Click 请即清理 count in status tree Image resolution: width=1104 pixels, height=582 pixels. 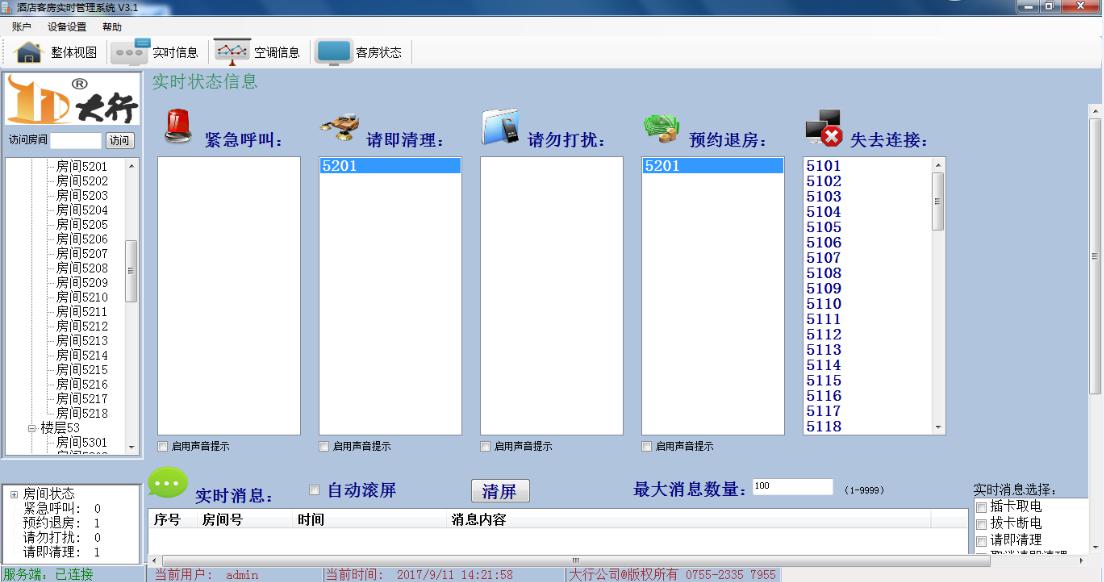tap(62, 552)
